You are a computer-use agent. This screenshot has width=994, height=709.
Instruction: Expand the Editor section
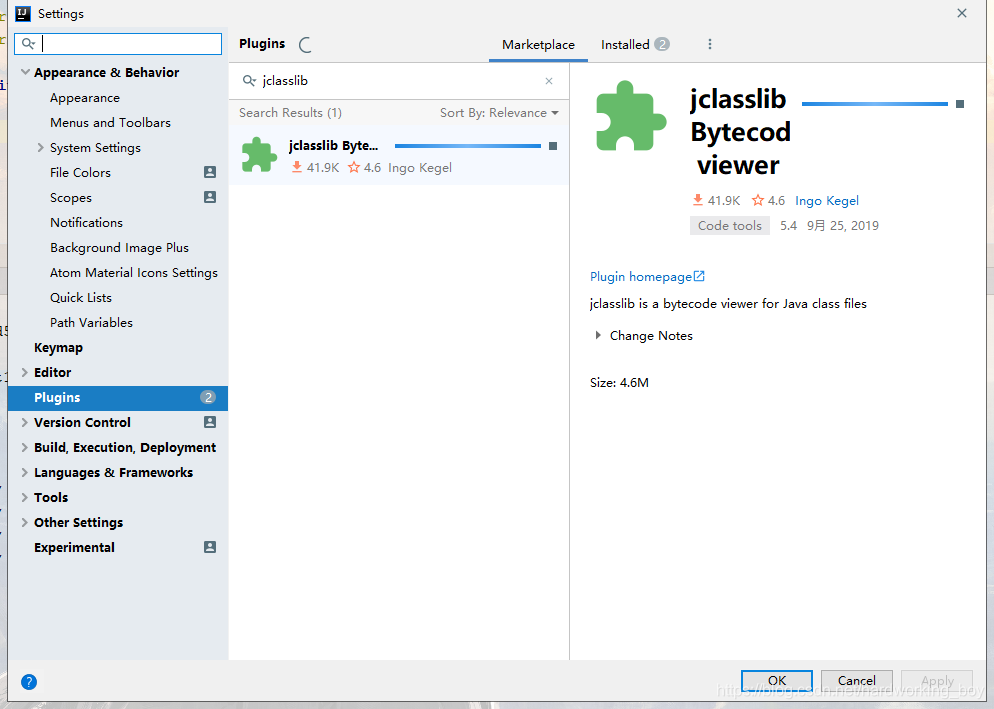pos(25,372)
